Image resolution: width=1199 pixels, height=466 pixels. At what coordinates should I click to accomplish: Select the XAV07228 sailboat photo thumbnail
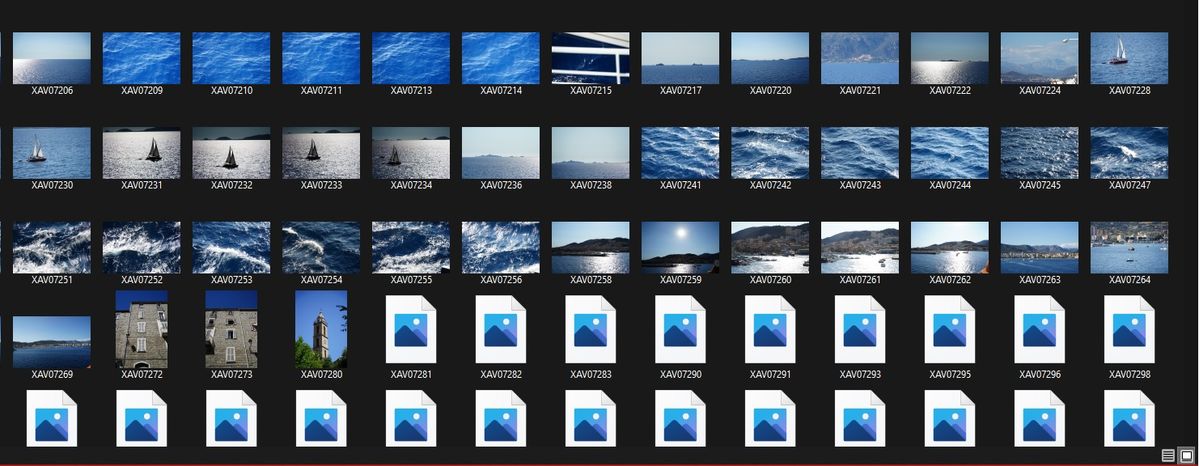1129,58
